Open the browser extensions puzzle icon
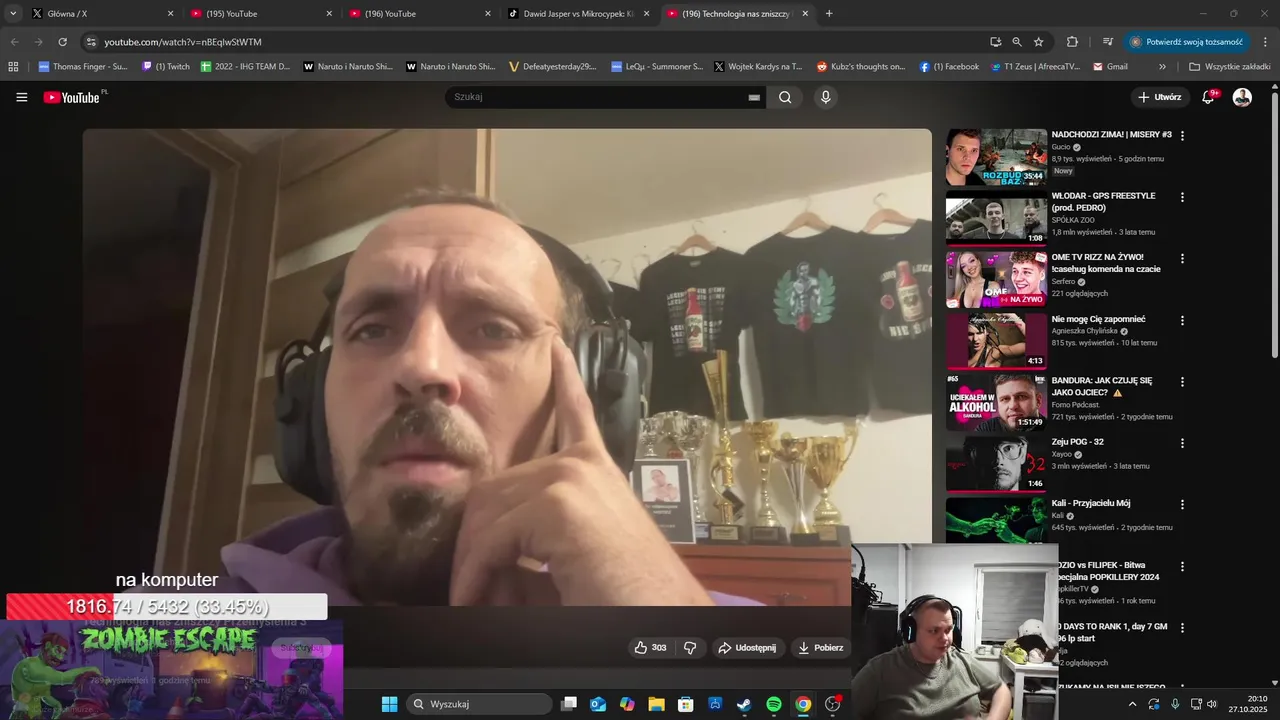 (x=1072, y=42)
